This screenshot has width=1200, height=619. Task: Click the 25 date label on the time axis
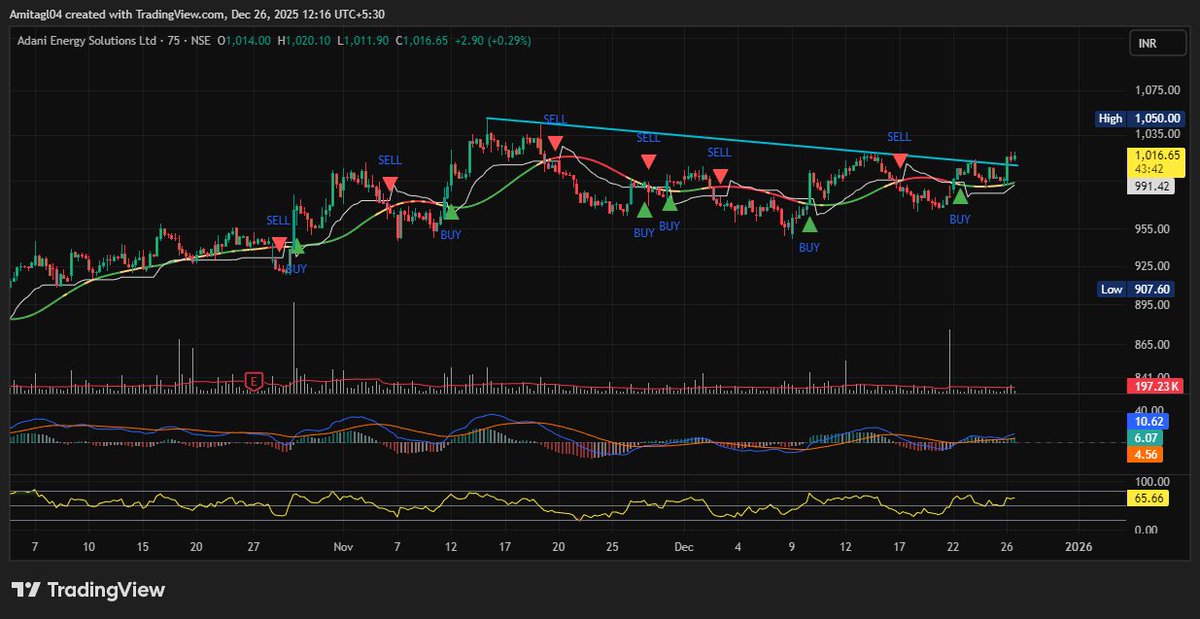click(613, 547)
